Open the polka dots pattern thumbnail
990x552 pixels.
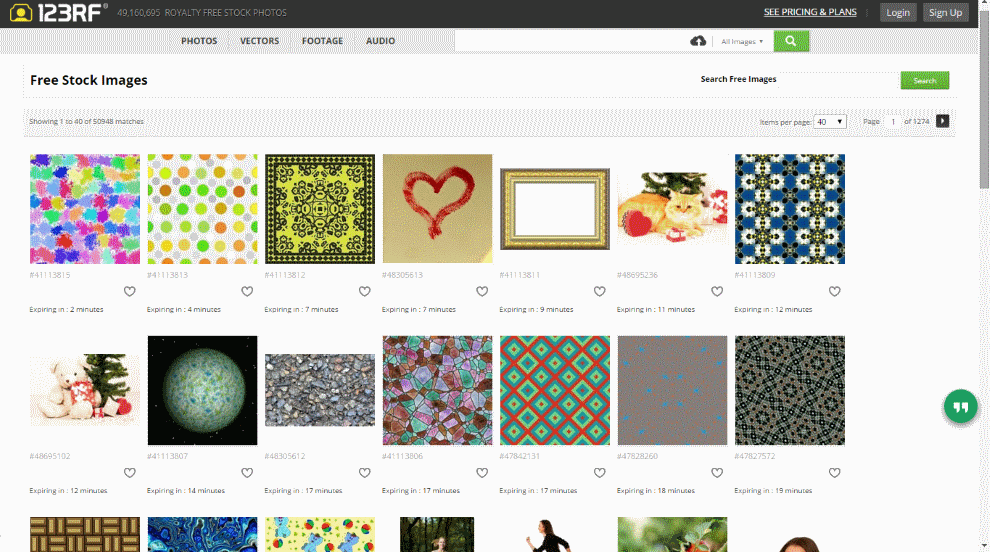click(x=202, y=209)
